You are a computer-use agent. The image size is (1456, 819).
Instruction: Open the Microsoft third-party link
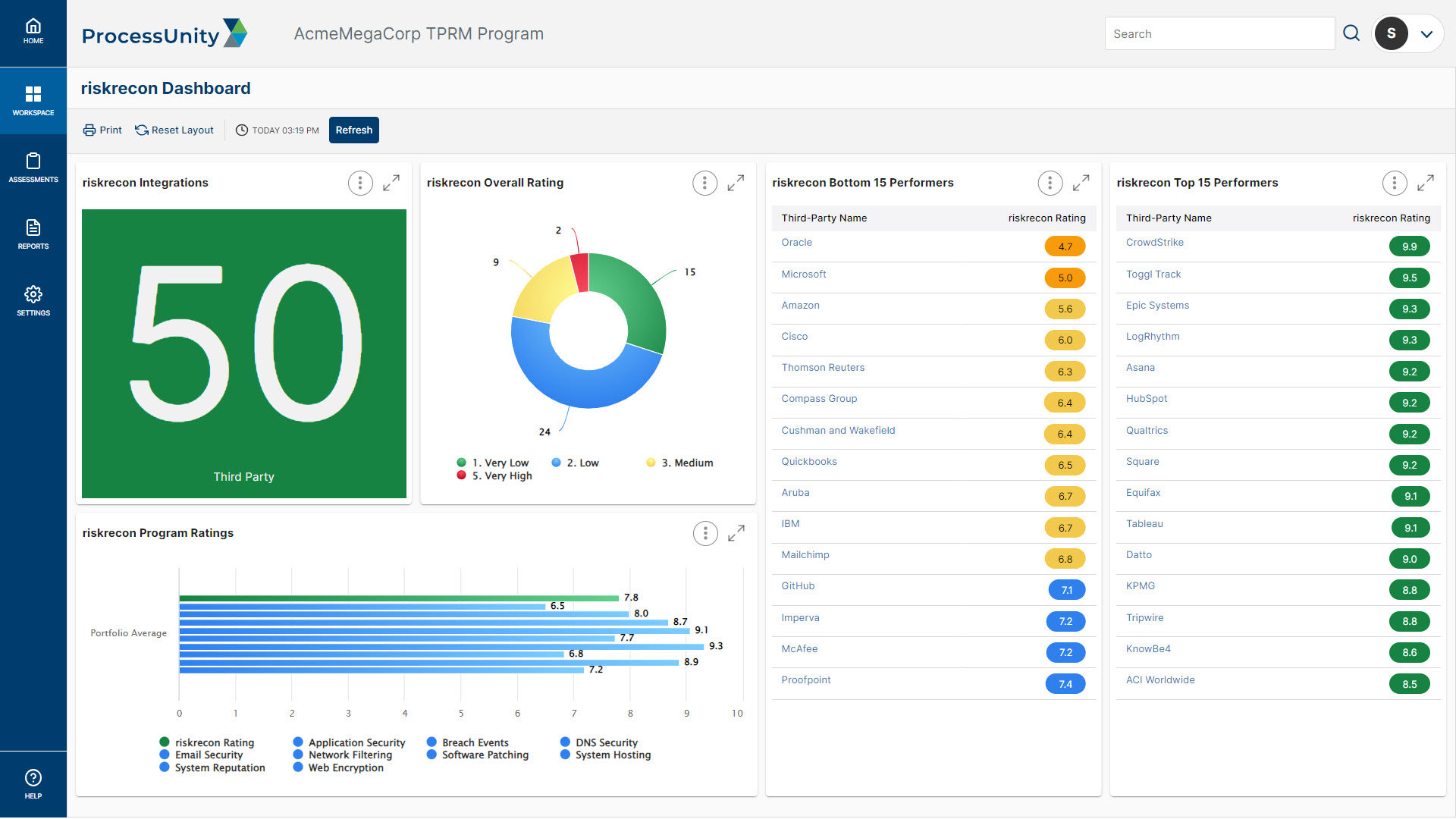(x=804, y=275)
